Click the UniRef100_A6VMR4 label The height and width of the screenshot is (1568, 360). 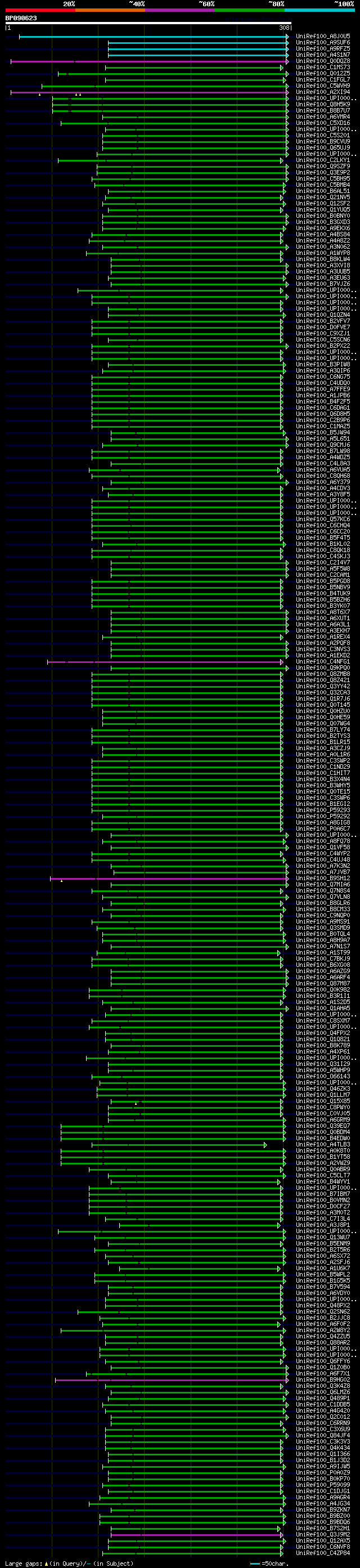(x=323, y=117)
